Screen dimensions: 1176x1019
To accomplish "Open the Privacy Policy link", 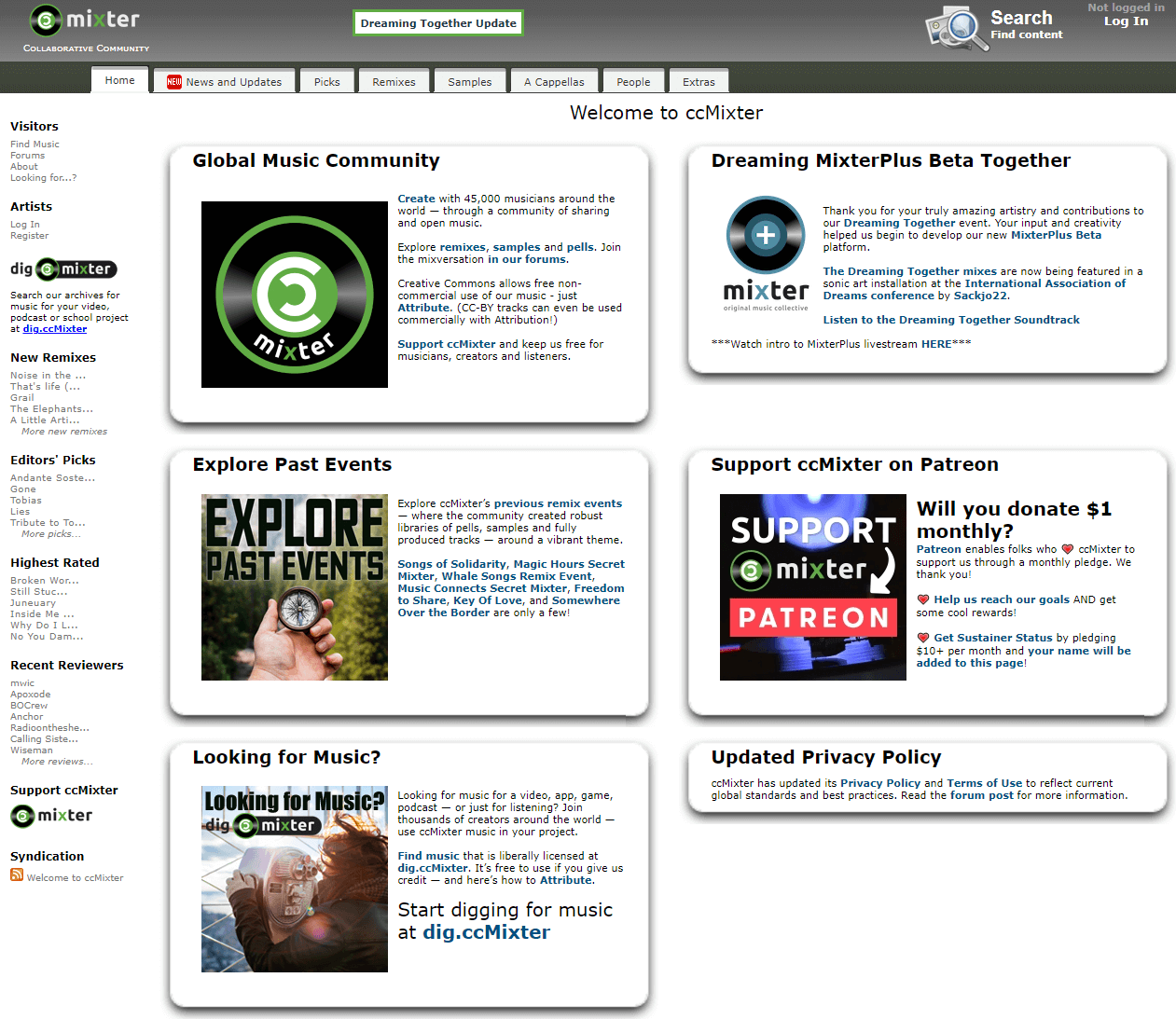I will coord(880,783).
